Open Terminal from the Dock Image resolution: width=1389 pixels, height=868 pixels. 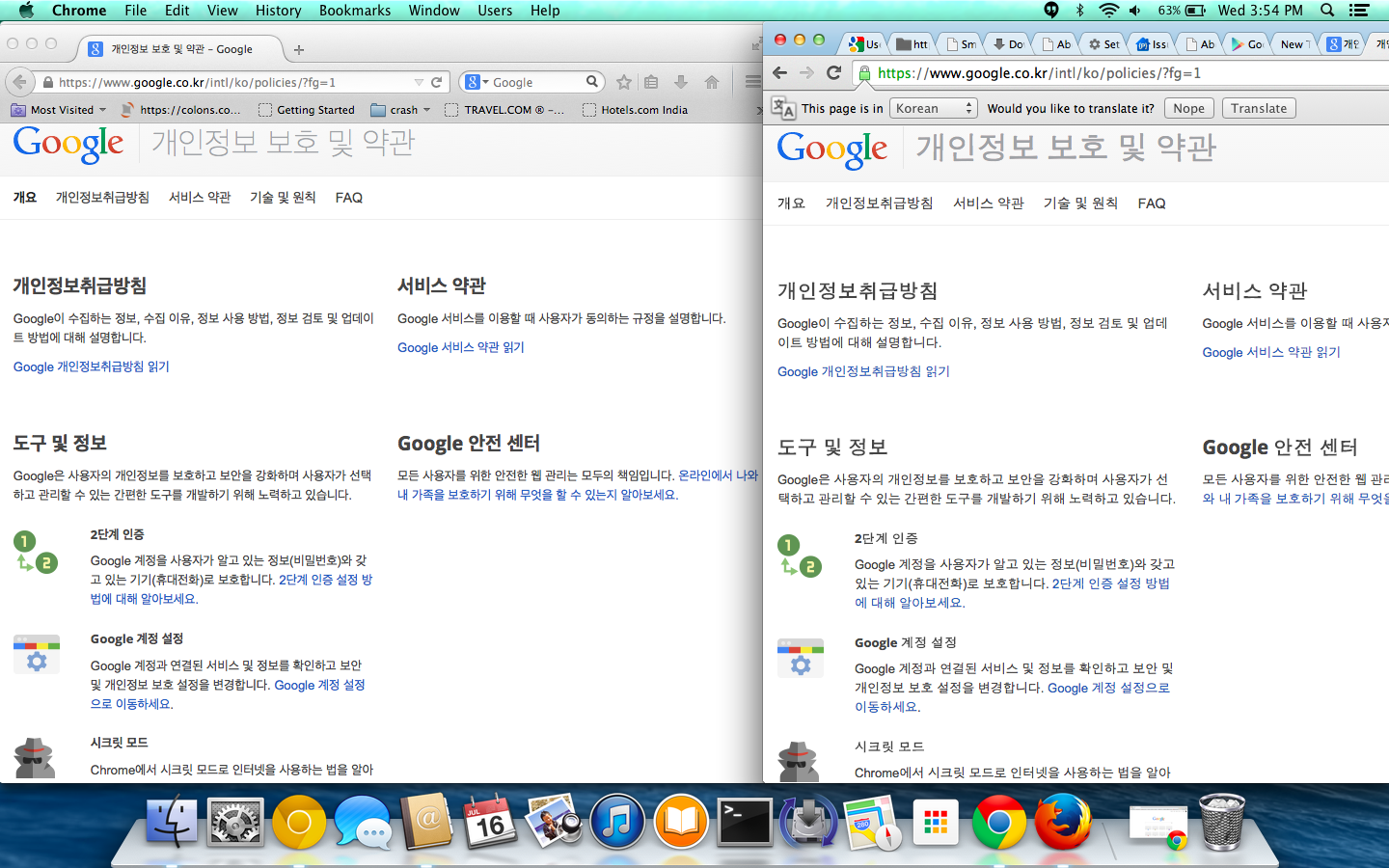(745, 823)
